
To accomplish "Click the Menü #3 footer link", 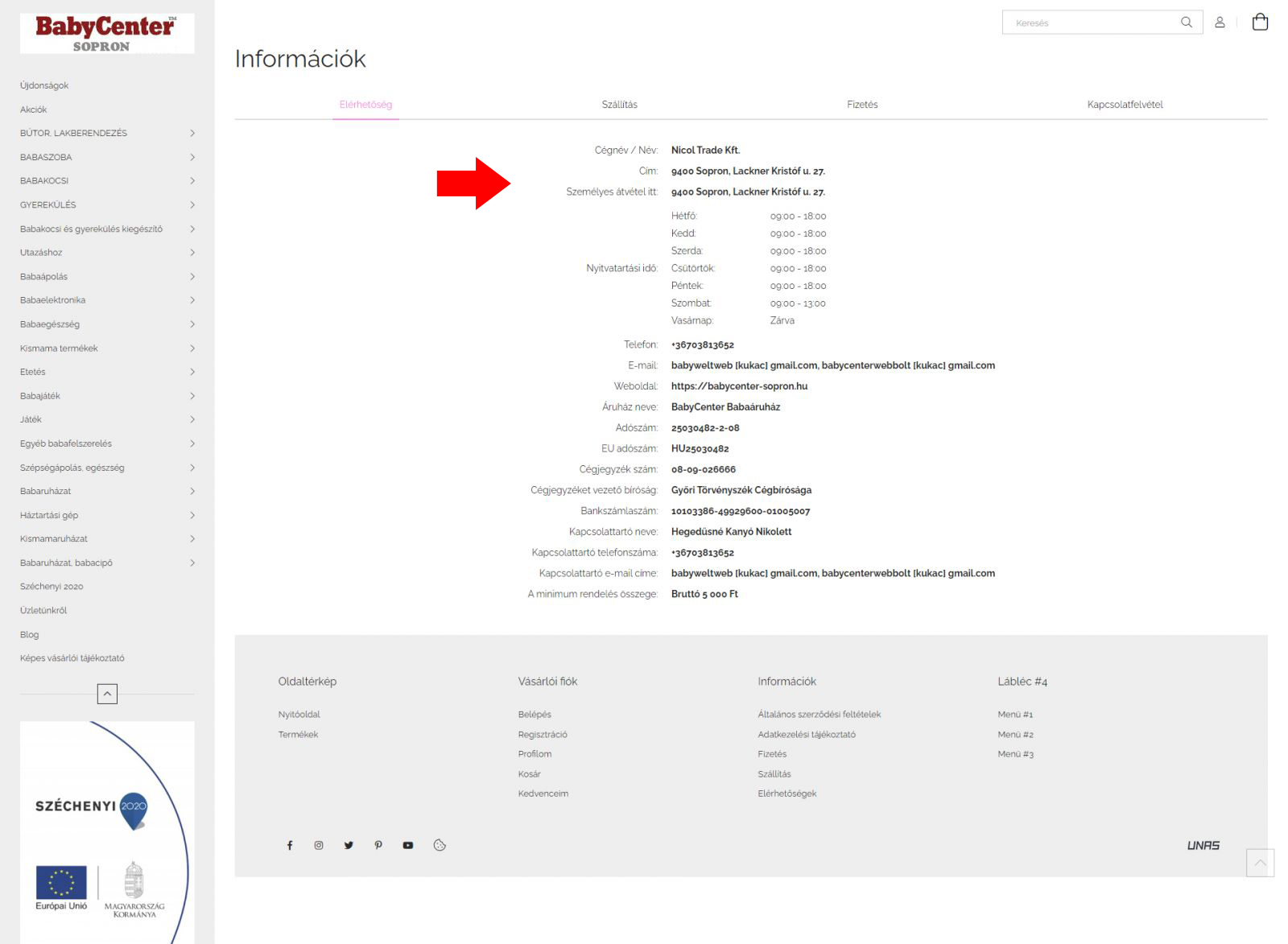I will click(x=1015, y=754).
